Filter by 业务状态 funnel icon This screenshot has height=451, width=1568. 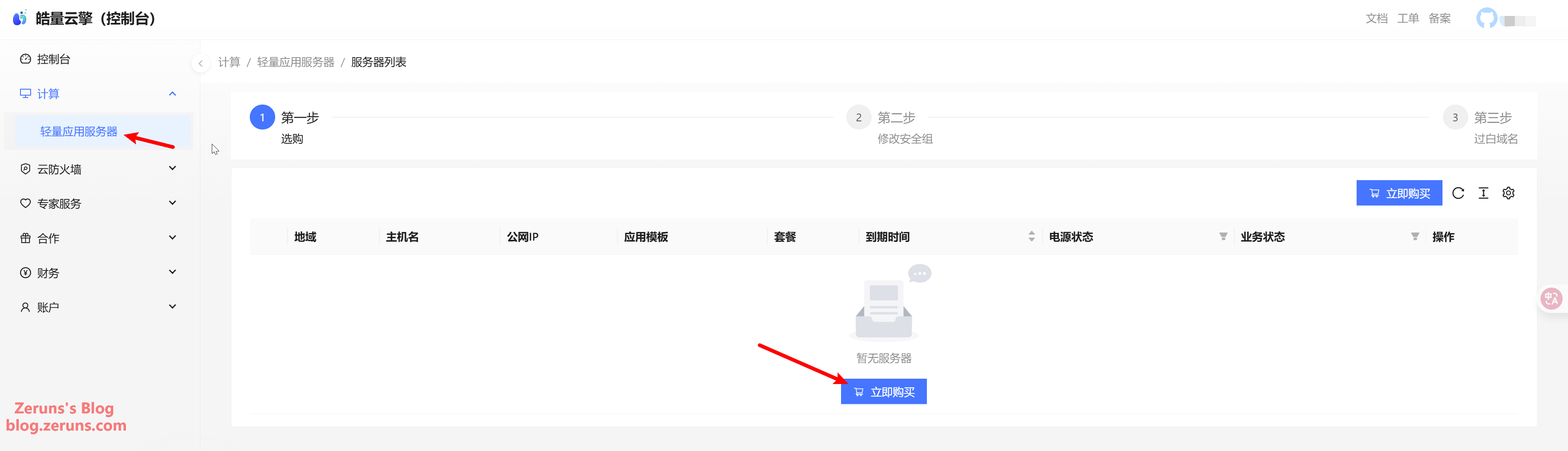pos(1415,237)
